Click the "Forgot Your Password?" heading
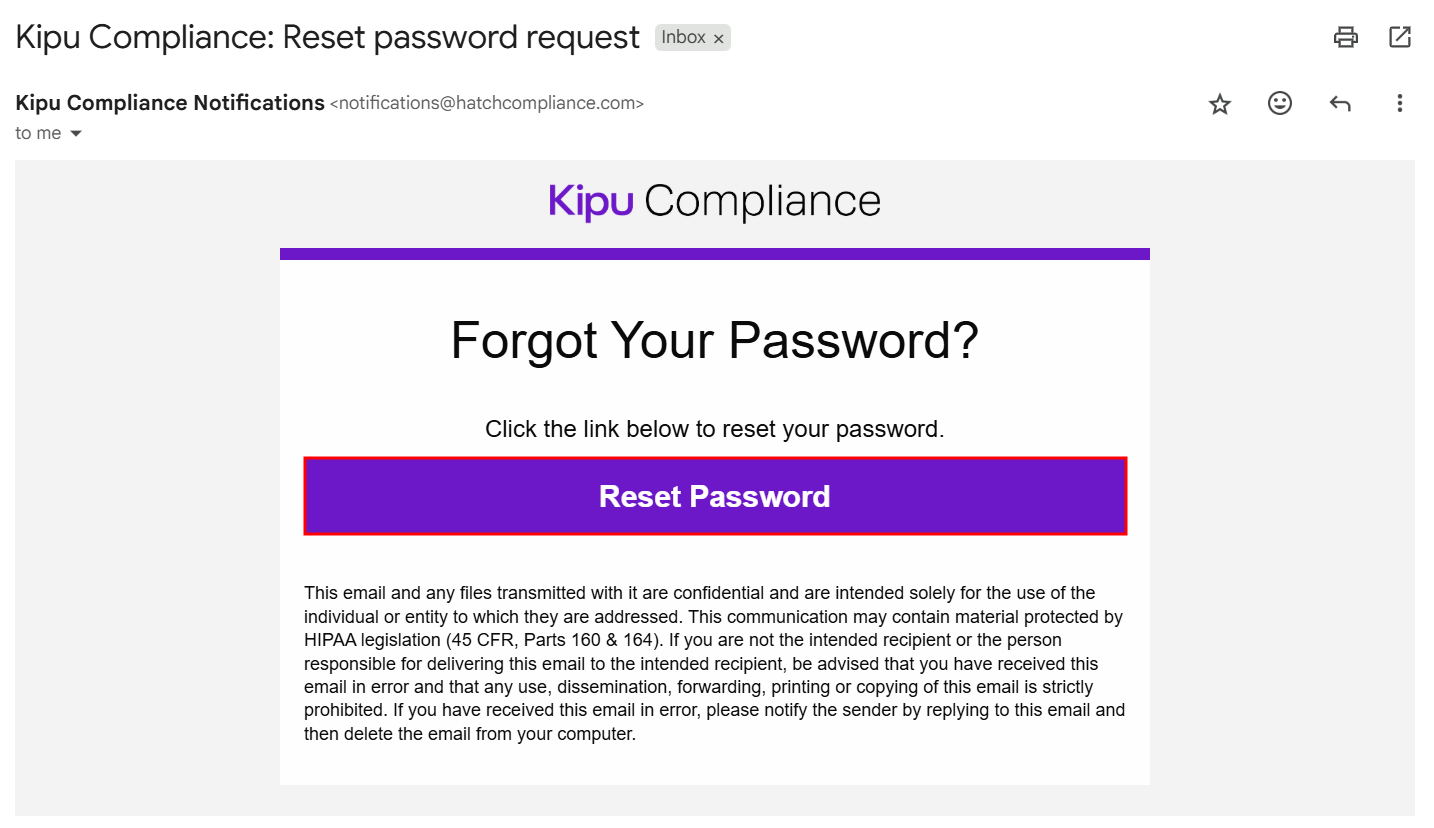This screenshot has height=828, width=1434. tap(715, 340)
